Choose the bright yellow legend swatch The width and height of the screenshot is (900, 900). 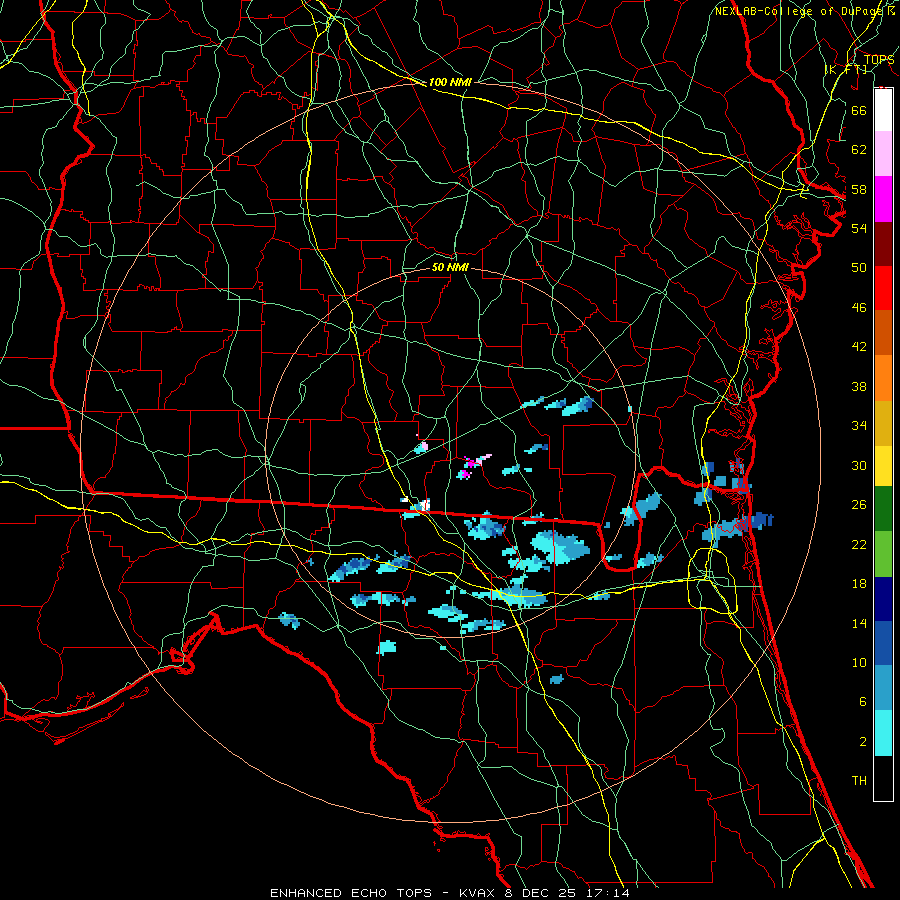(883, 466)
